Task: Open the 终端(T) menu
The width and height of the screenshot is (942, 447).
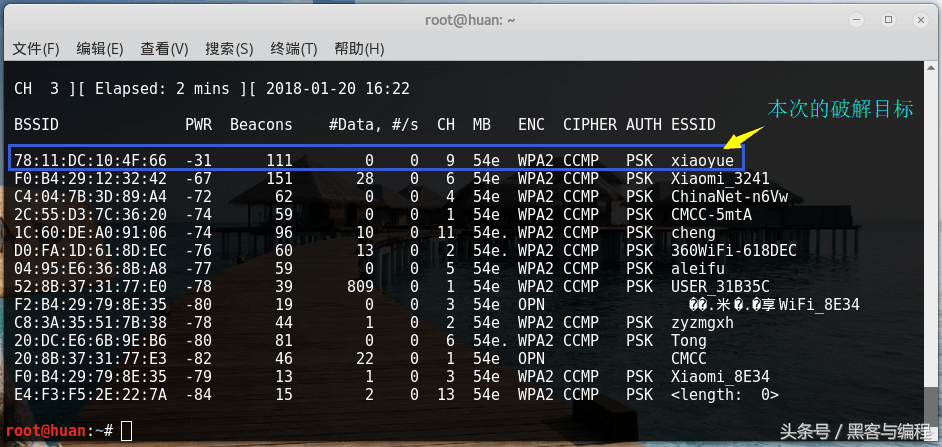Action: pyautogui.click(x=293, y=48)
